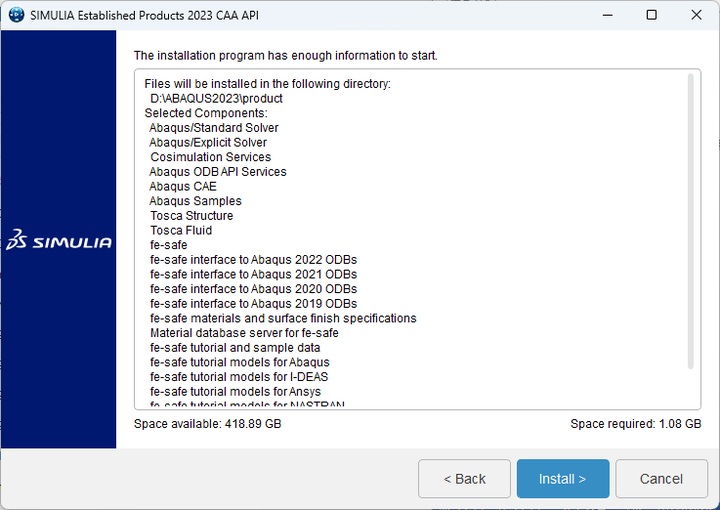
Task: Click the Tosca Structure entry
Action: pyautogui.click(x=191, y=216)
